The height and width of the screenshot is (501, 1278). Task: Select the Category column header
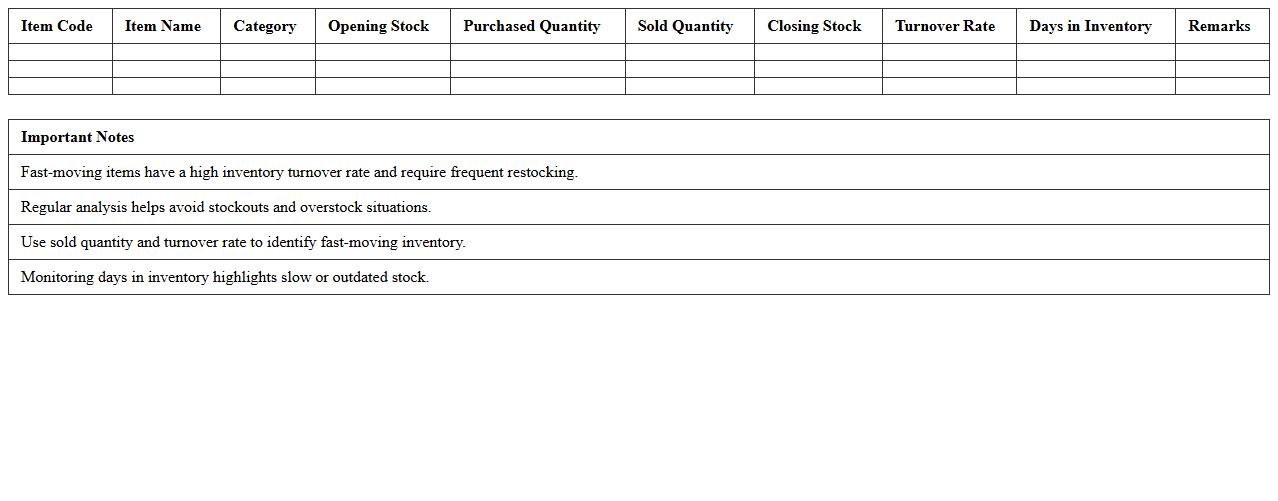(x=265, y=26)
